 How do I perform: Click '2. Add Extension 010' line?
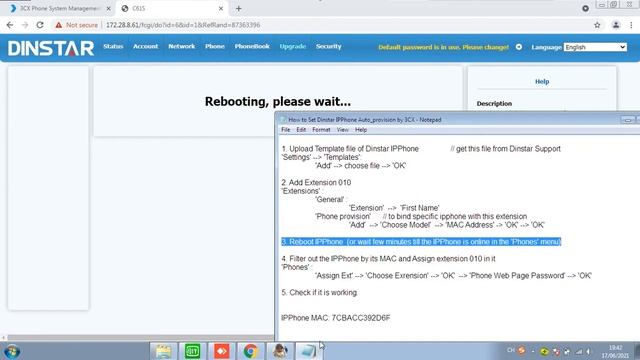click(316, 182)
